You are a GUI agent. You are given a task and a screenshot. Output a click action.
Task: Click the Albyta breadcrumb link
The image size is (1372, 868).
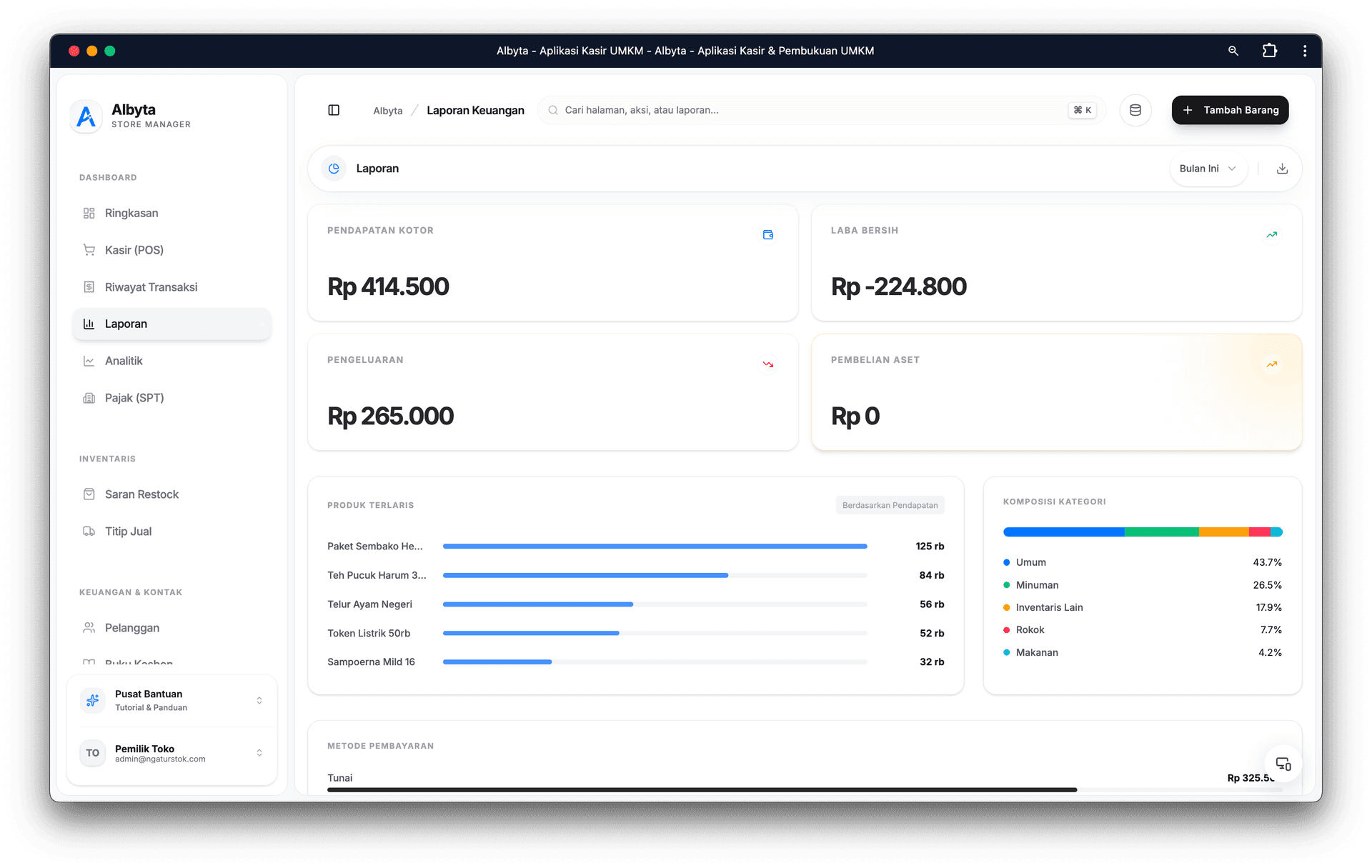pyautogui.click(x=387, y=111)
